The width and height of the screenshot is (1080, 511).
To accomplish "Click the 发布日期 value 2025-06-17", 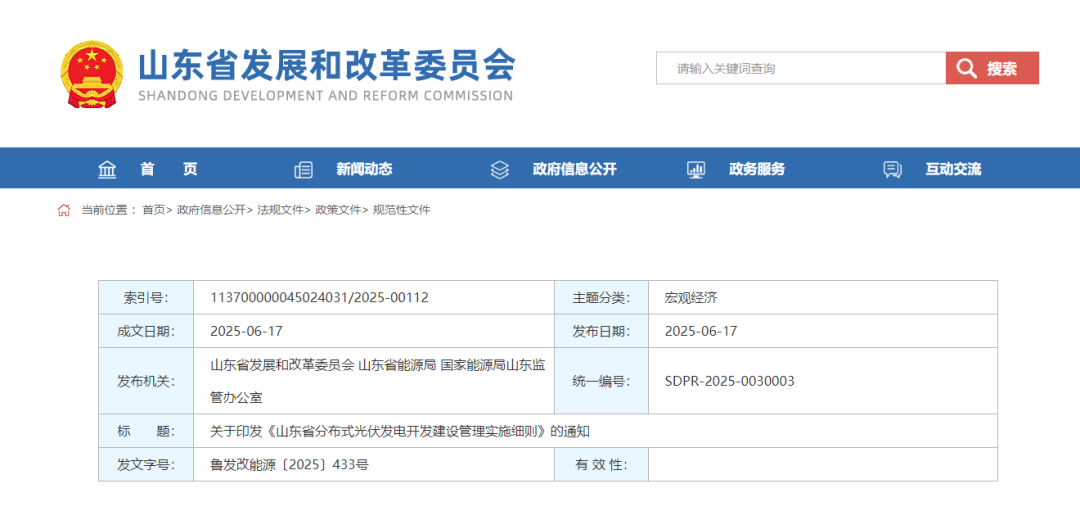I will 701,331.
